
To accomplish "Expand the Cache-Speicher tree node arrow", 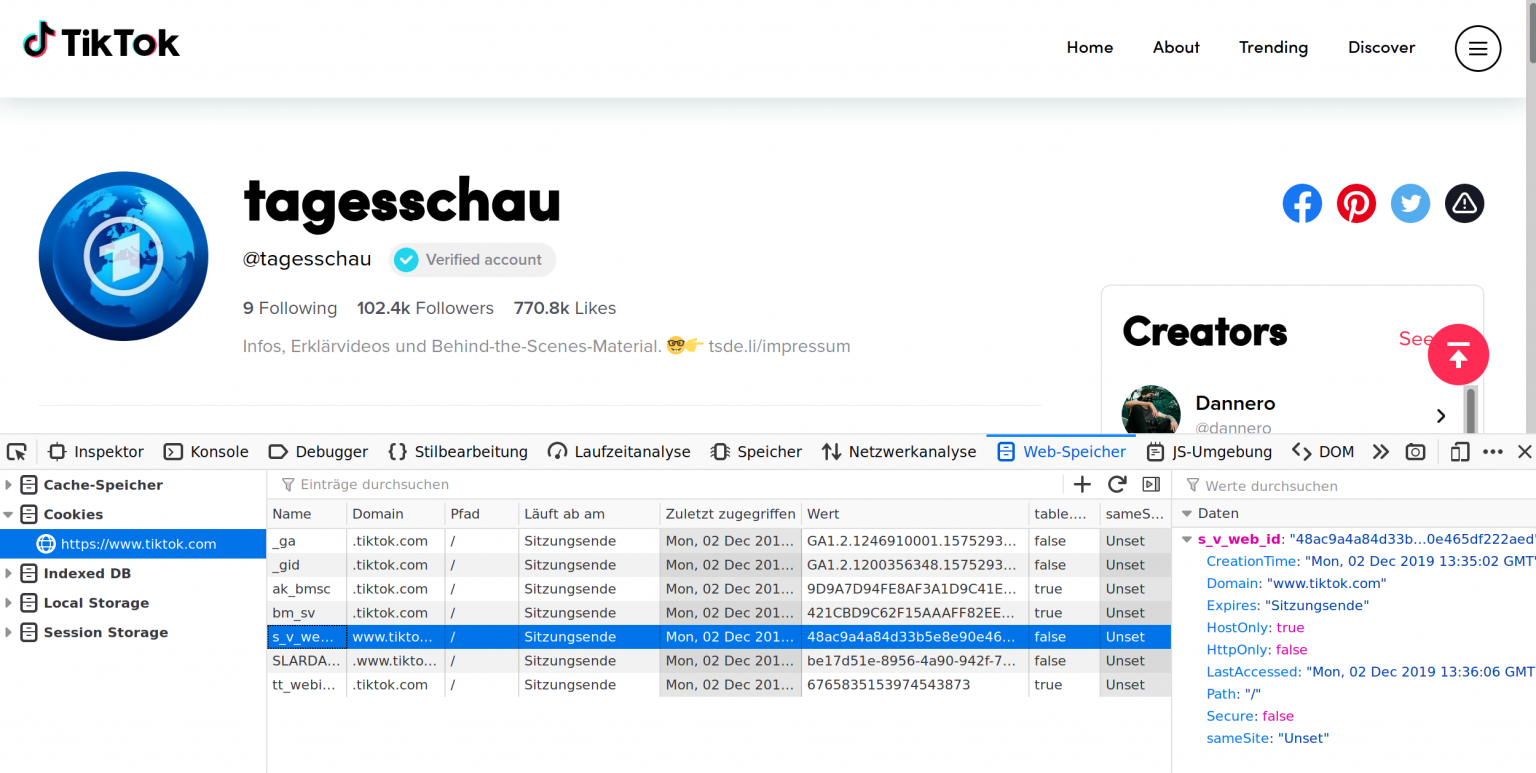I will click(9, 485).
